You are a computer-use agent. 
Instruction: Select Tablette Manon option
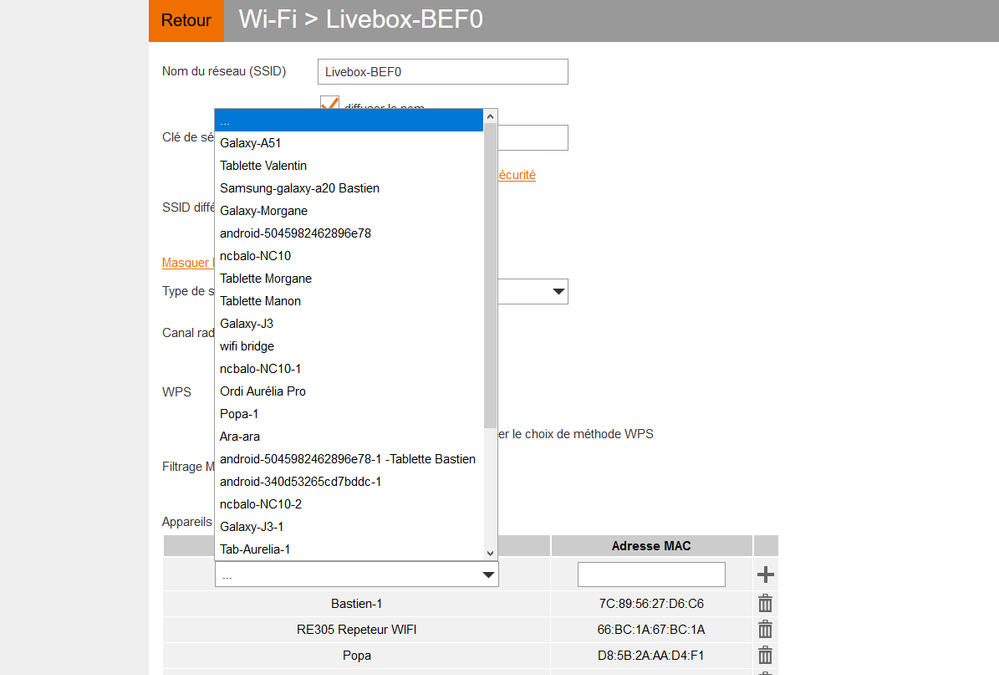click(349, 301)
